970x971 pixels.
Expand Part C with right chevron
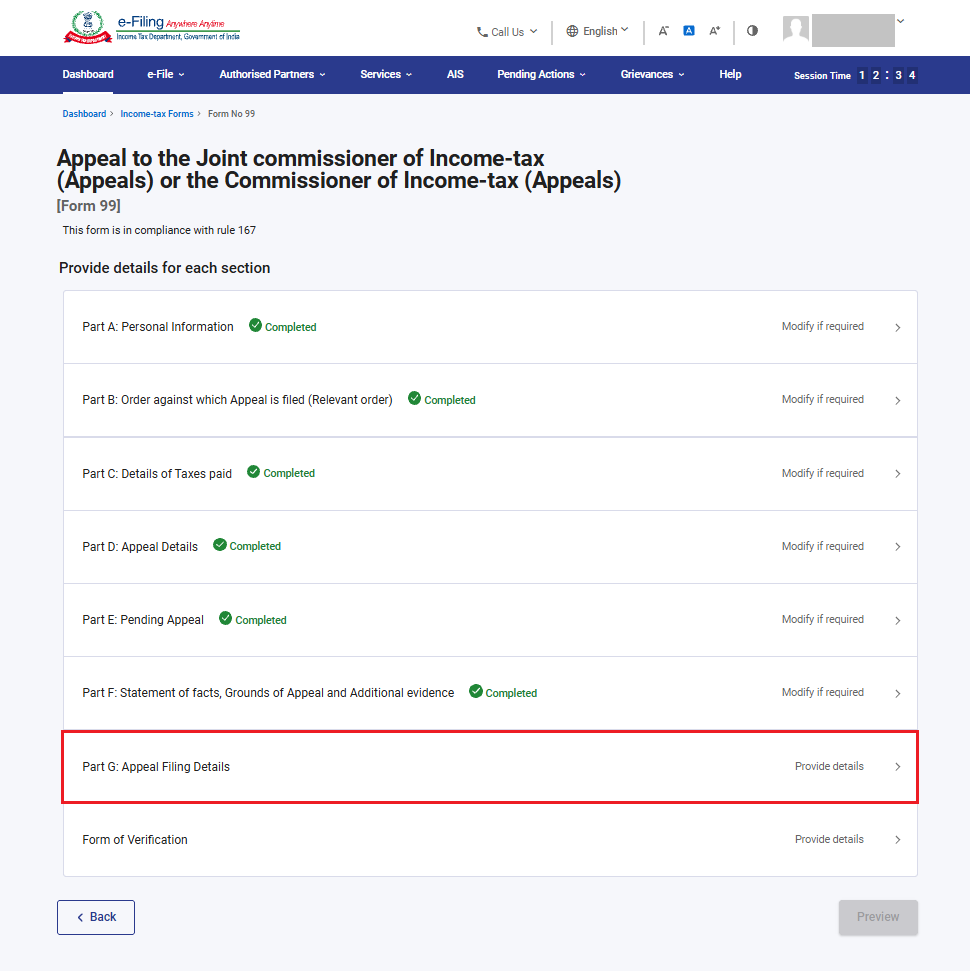point(898,474)
